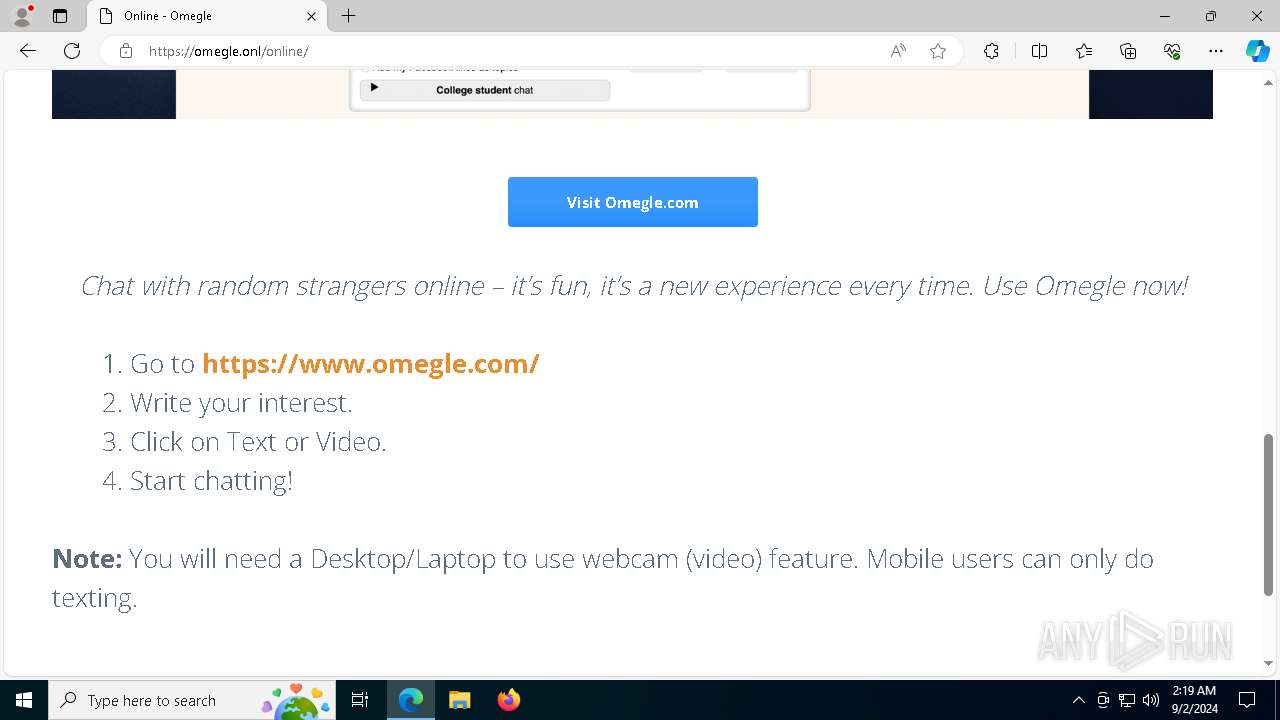
Task: Open the notification center icon
Action: click(1247, 700)
